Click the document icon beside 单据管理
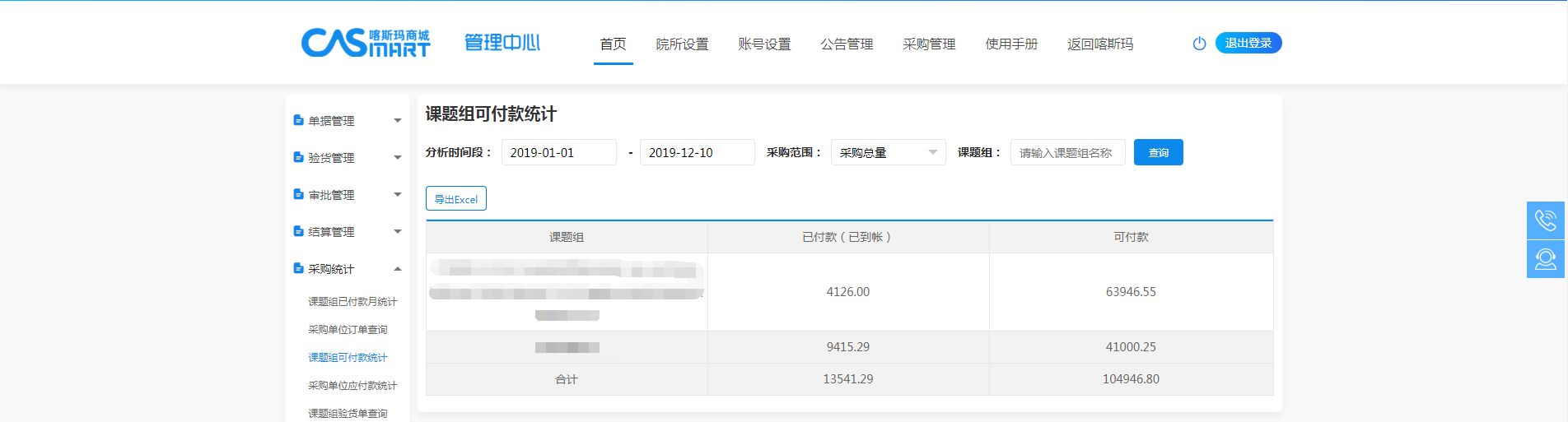 298,120
